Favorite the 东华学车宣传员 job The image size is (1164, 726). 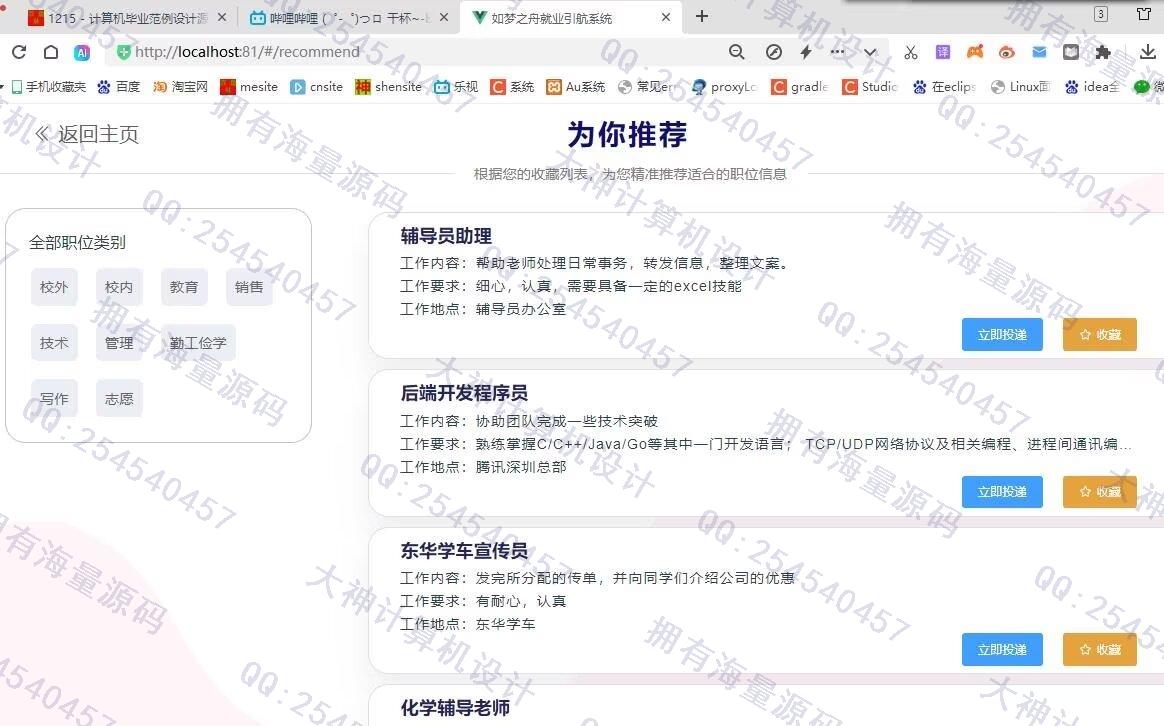point(1099,650)
